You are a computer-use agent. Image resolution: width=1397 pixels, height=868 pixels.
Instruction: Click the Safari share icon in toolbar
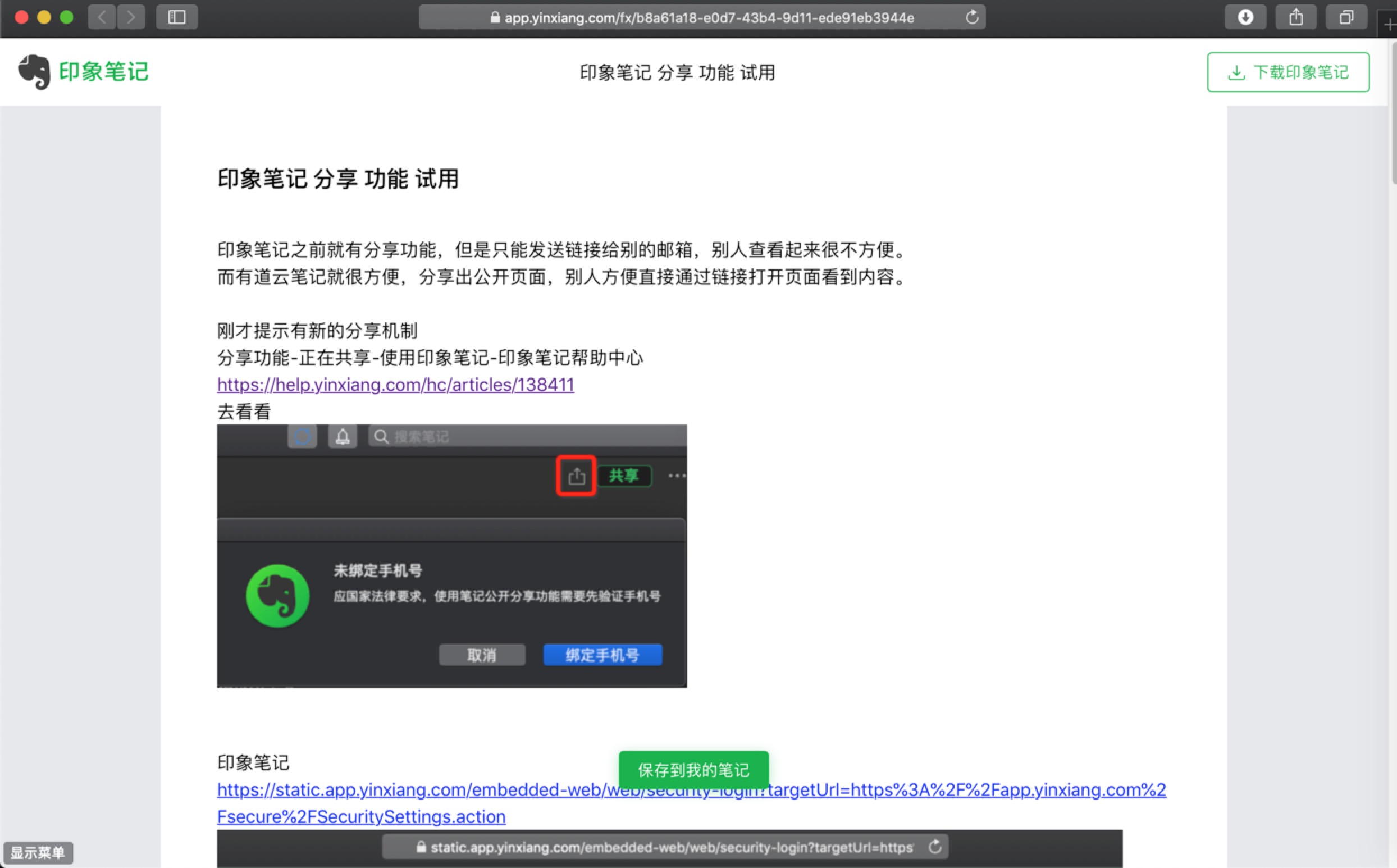point(1295,17)
